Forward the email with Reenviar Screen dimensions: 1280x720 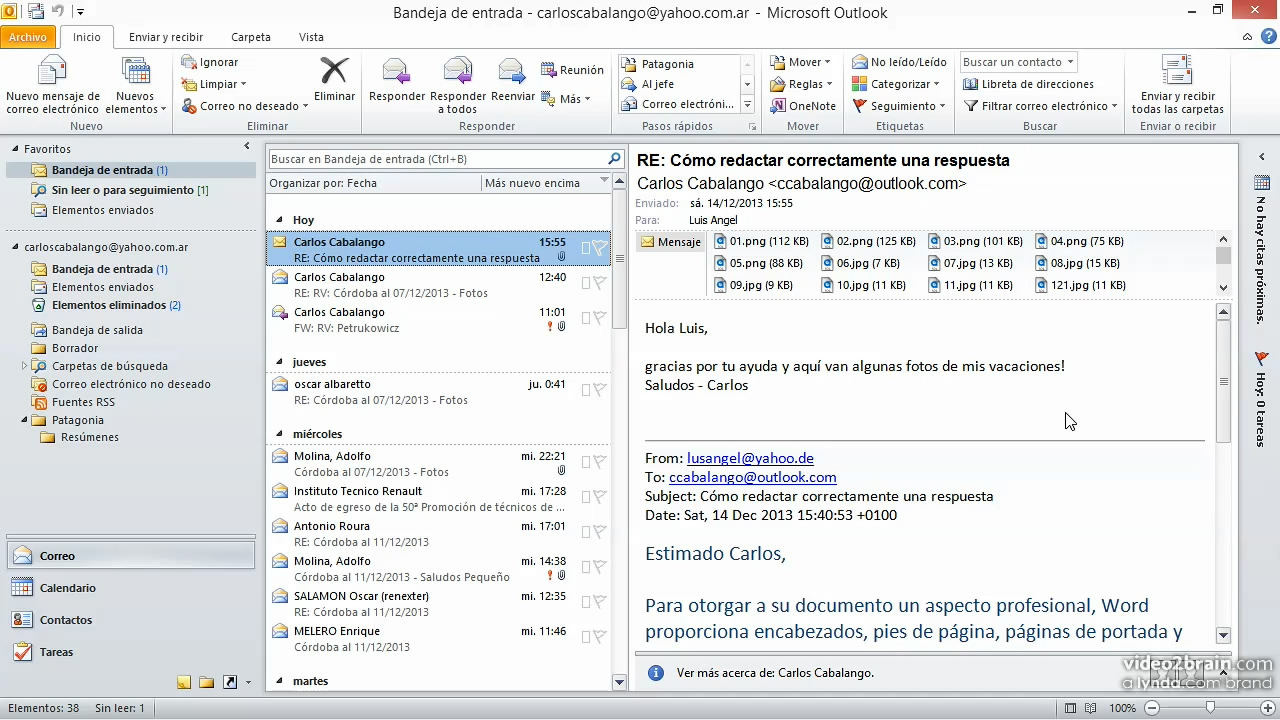[513, 80]
